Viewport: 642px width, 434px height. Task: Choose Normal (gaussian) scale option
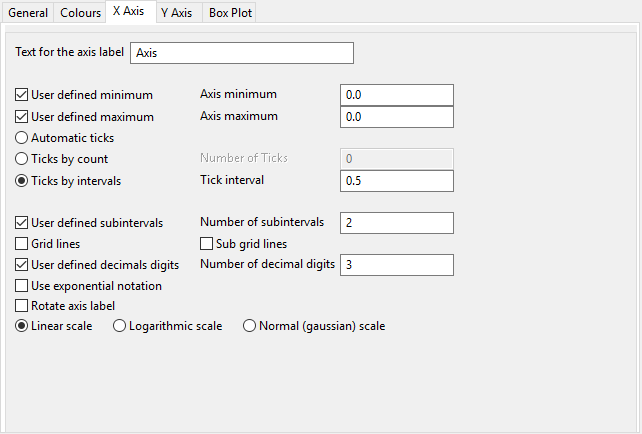[x=250, y=326]
